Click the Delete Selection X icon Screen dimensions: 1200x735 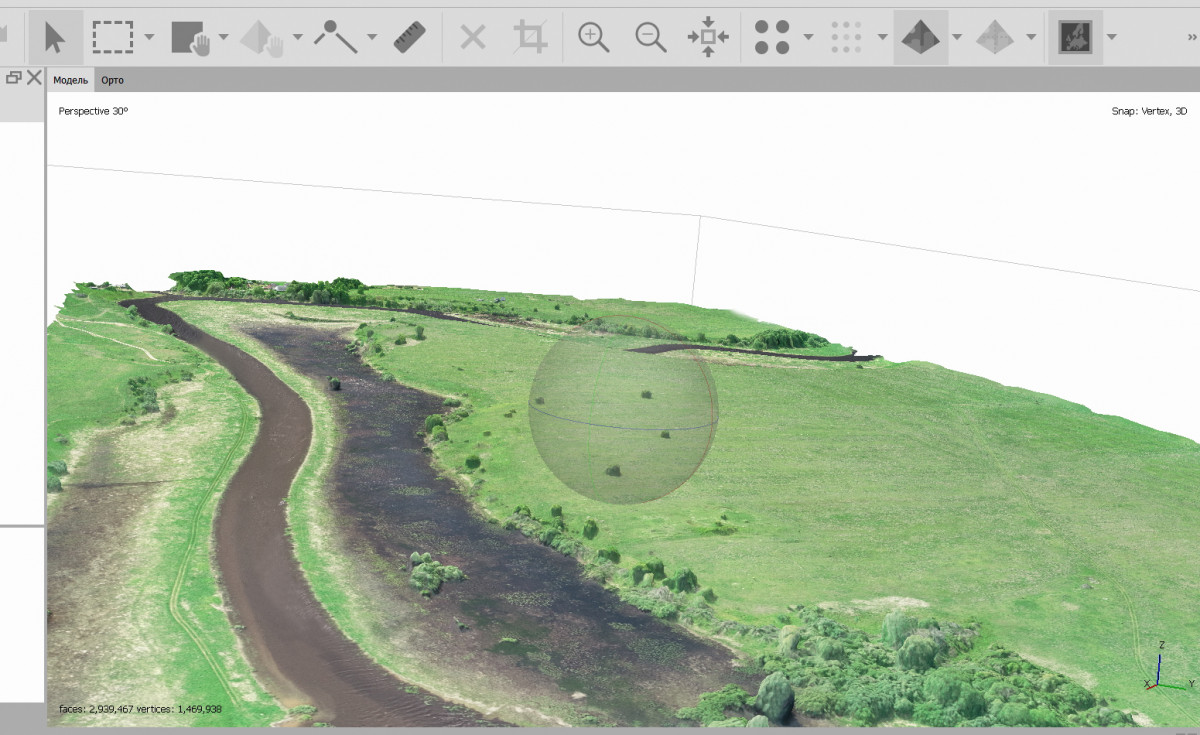(472, 37)
